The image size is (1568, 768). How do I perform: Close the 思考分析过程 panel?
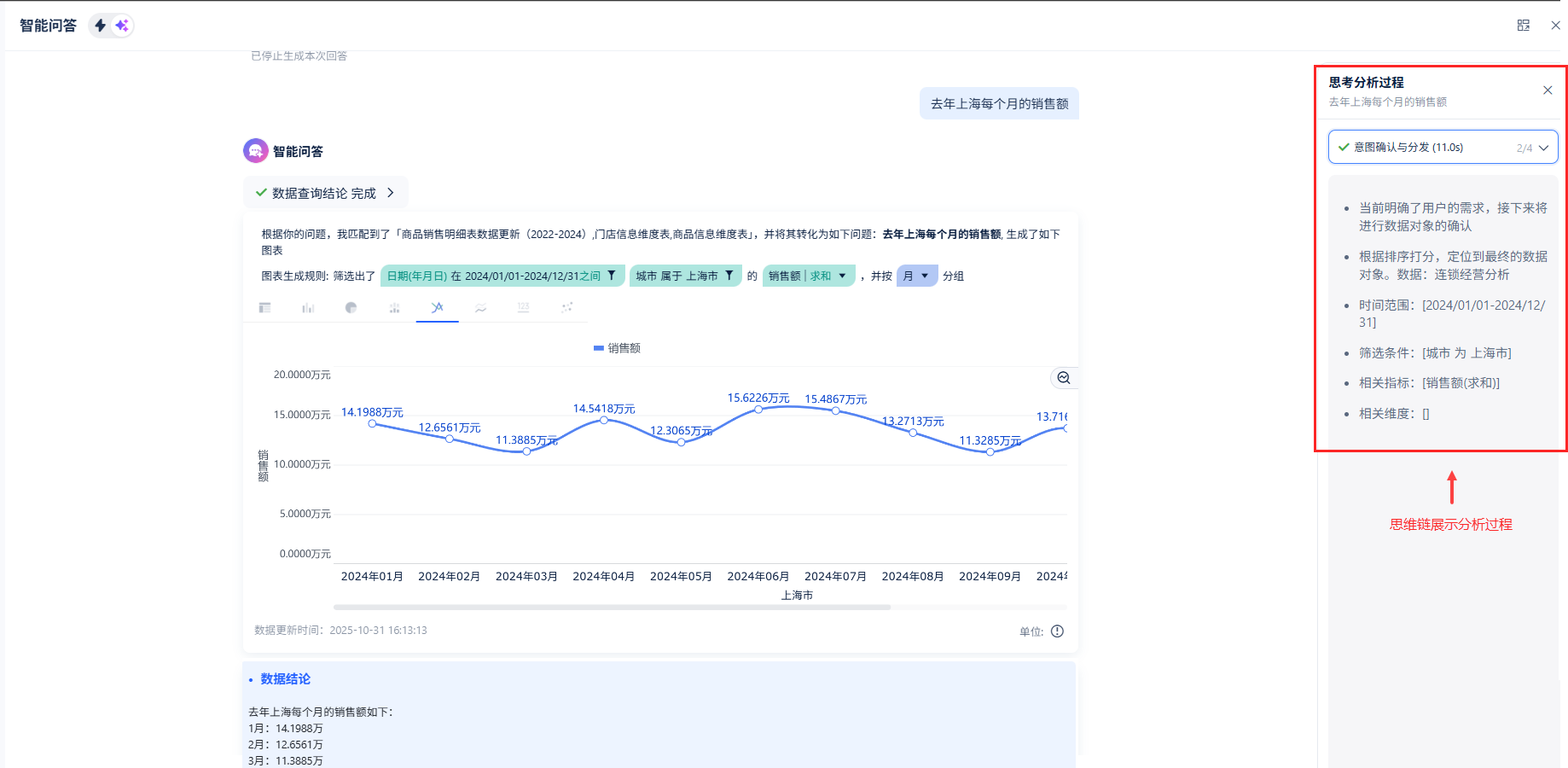[1548, 90]
